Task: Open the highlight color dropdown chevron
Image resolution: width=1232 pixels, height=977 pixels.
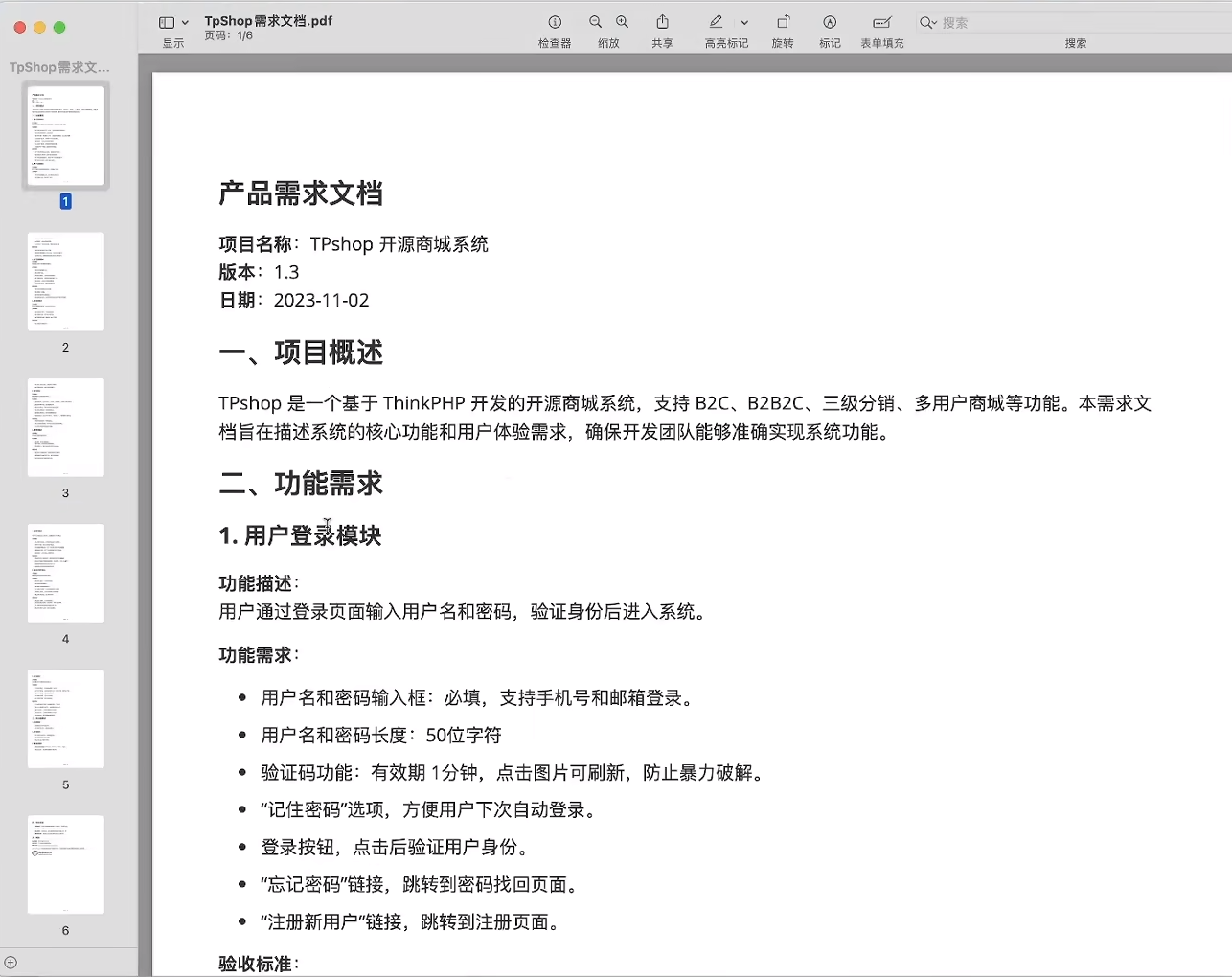Action: pos(744,21)
